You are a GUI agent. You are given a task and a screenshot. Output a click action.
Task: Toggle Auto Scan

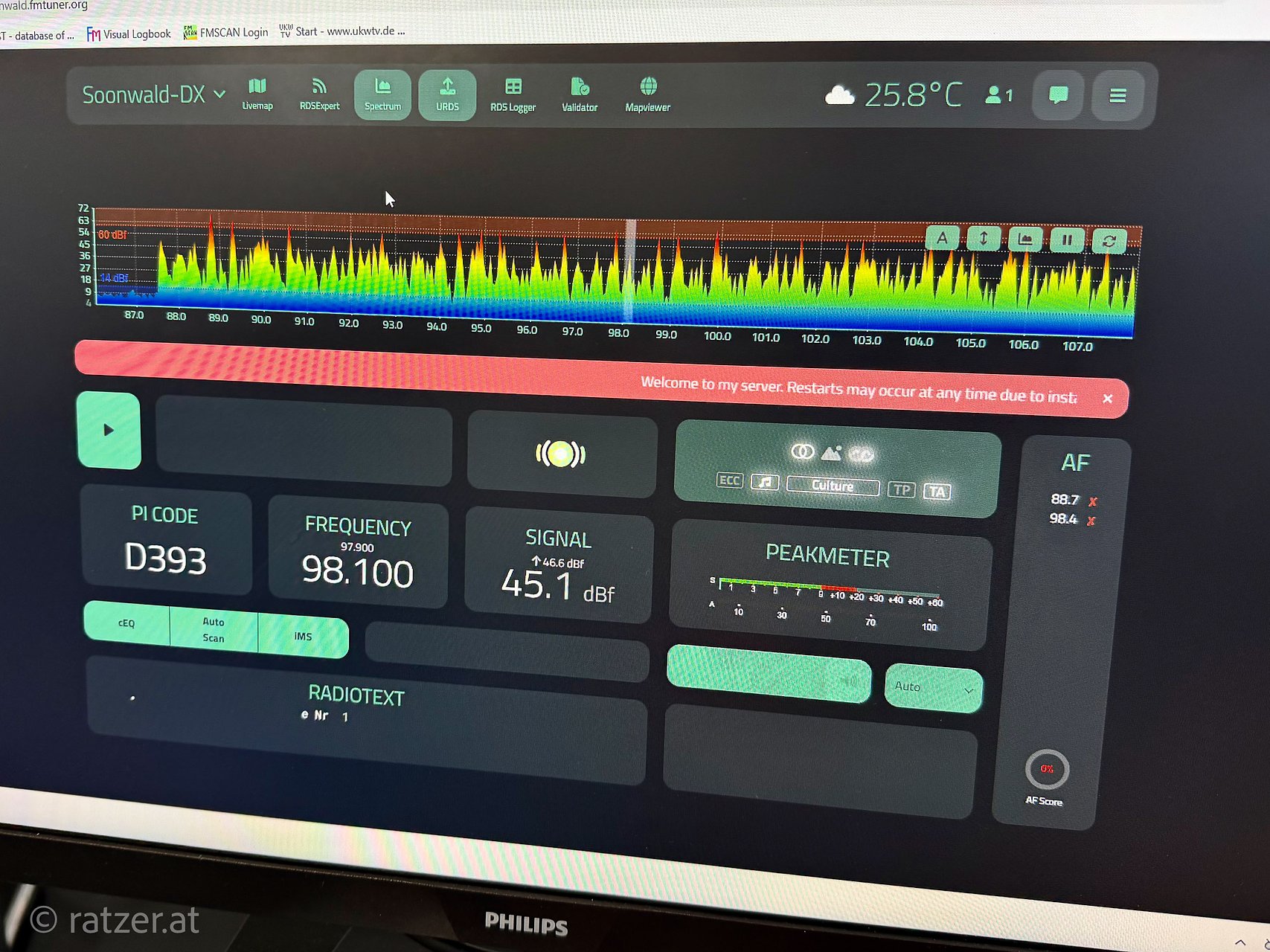click(214, 629)
